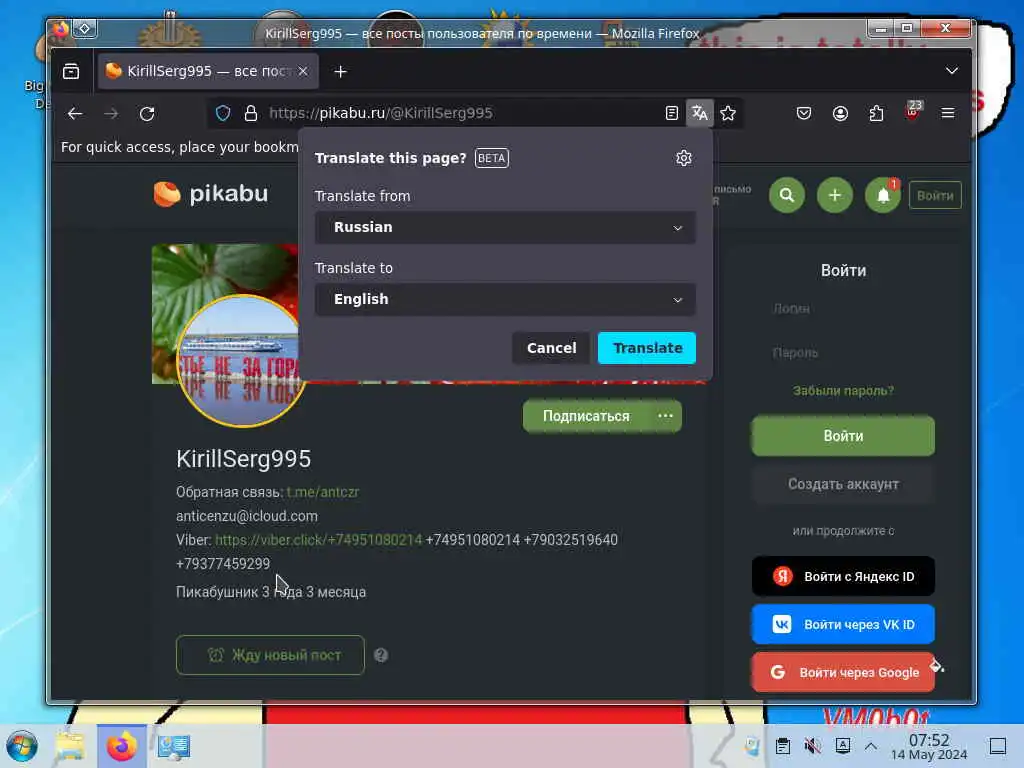Click Жду новый пост button
This screenshot has width=1024, height=768.
point(270,655)
